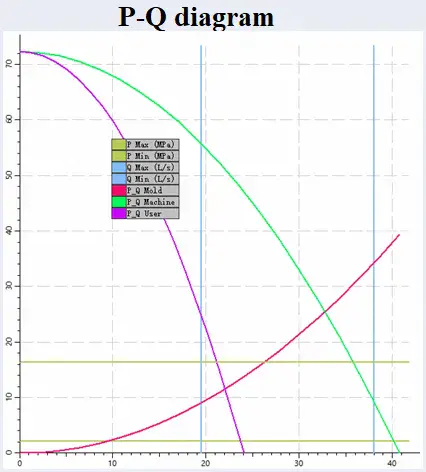Select the Q Min (L/s) legend swatch

119,179
